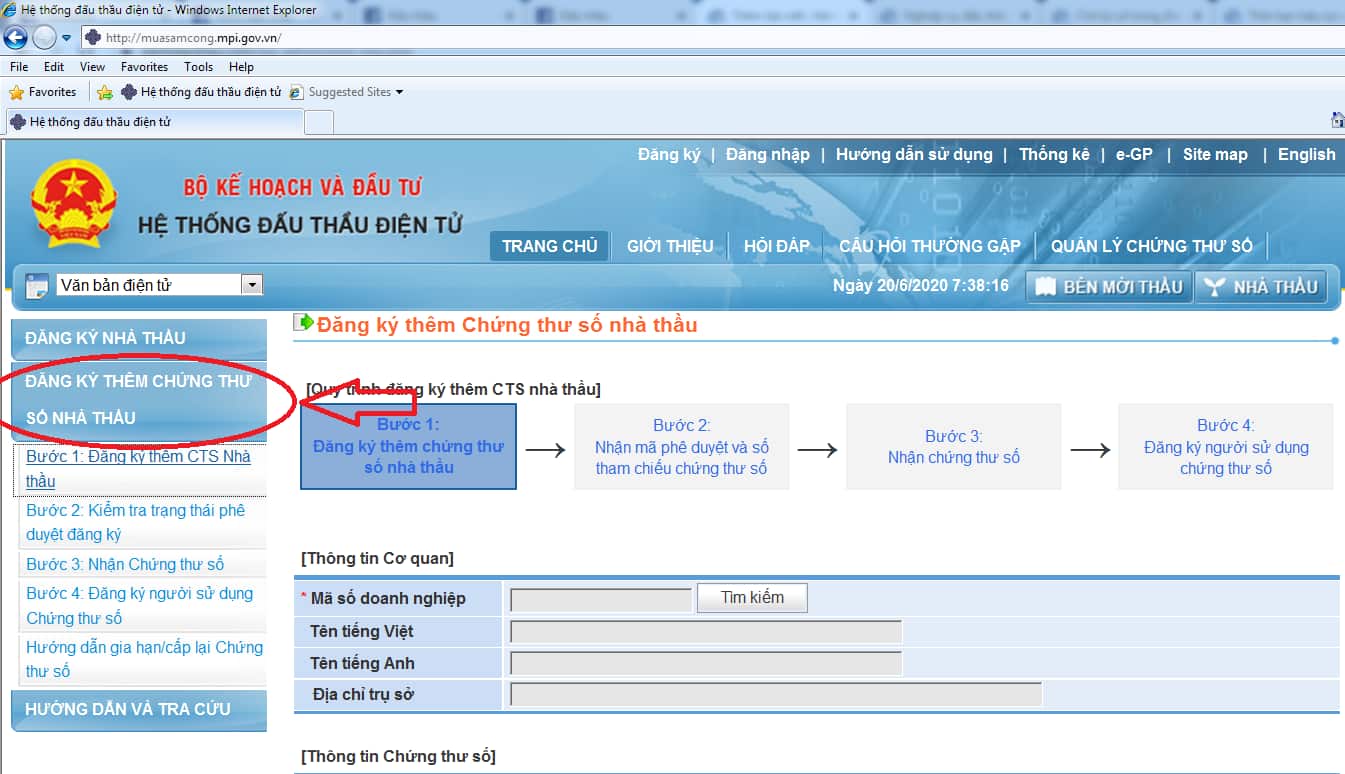Screen dimensions: 1345x774
Task: Open the Bên mời thầu section
Action: [1108, 287]
